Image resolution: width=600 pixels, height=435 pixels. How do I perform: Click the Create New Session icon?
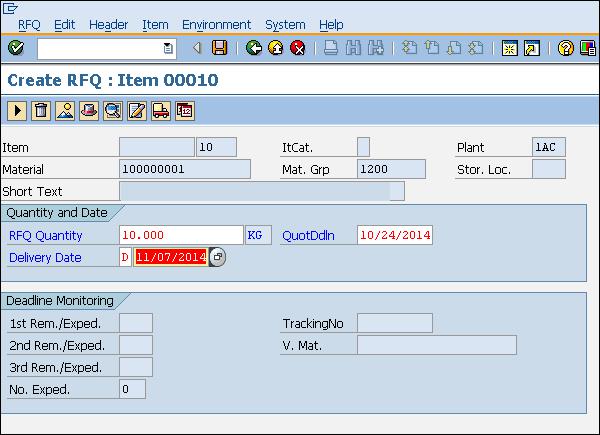[x=510, y=48]
